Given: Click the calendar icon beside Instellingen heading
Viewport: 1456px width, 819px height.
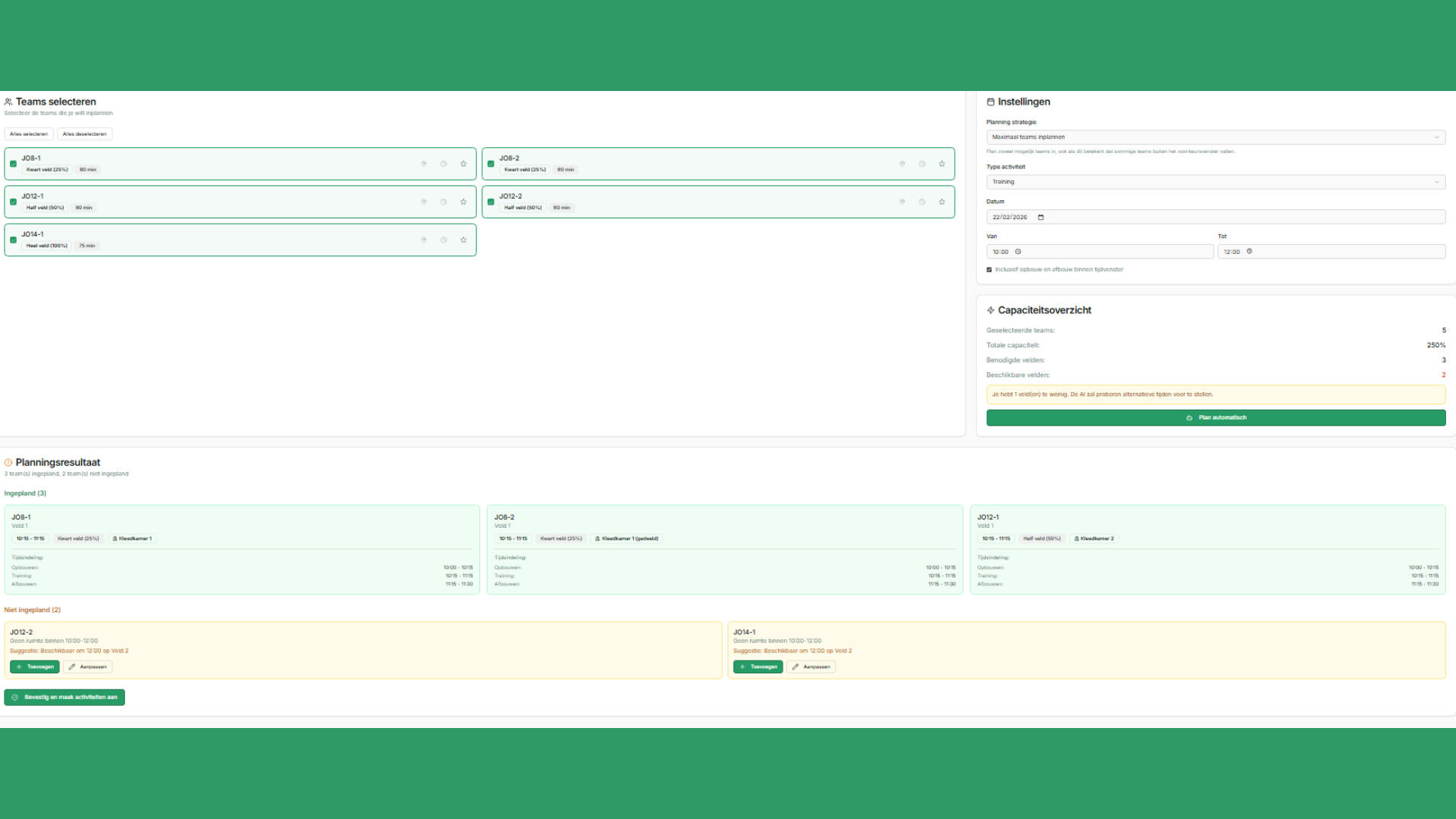Looking at the screenshot, I should click(990, 101).
